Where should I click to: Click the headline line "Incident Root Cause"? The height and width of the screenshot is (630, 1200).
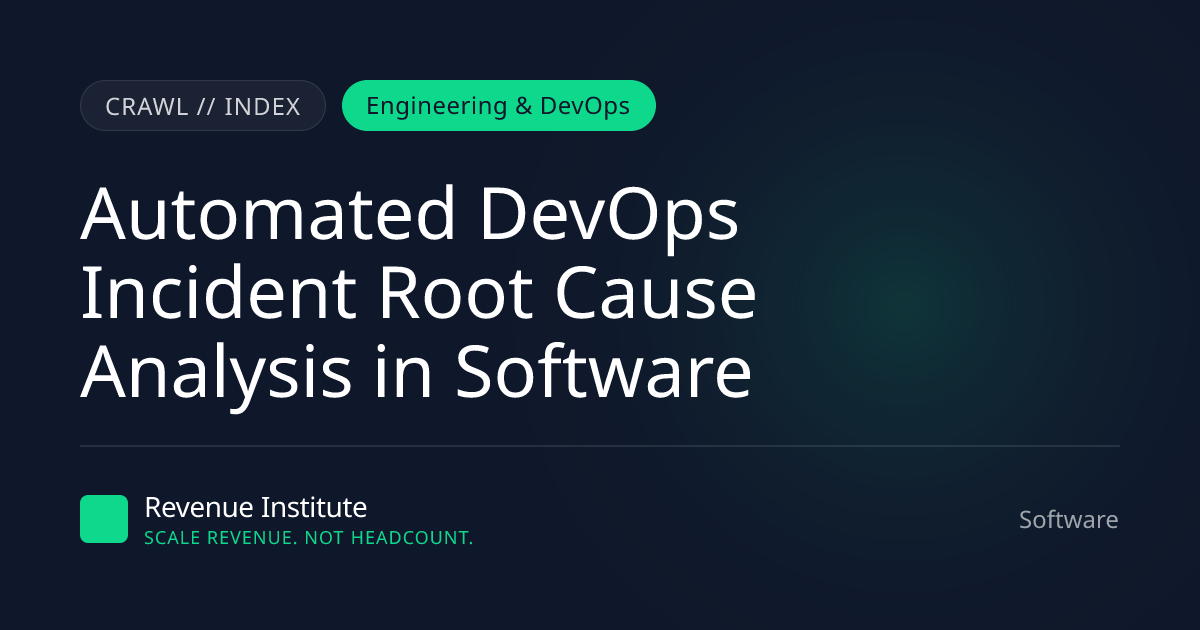pyautogui.click(x=418, y=293)
